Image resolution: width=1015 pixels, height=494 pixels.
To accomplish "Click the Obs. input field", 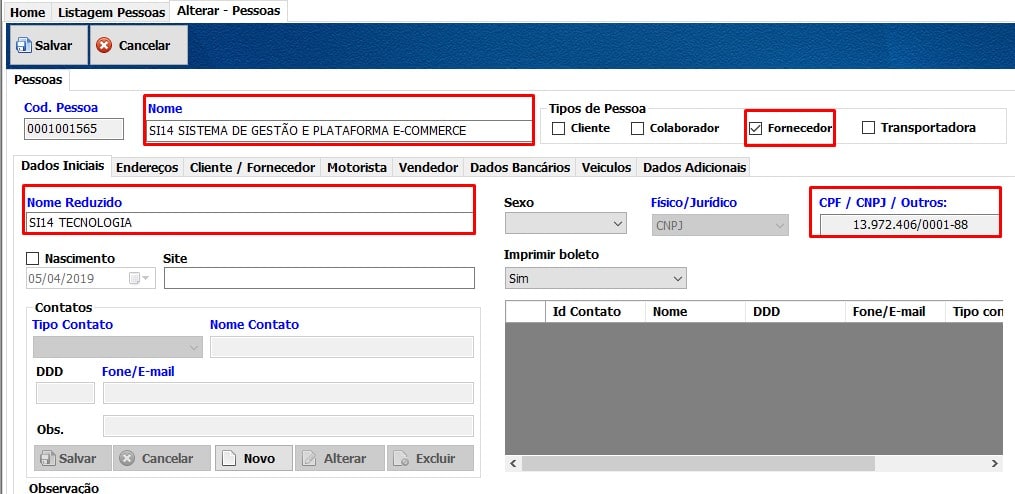I will [x=288, y=426].
